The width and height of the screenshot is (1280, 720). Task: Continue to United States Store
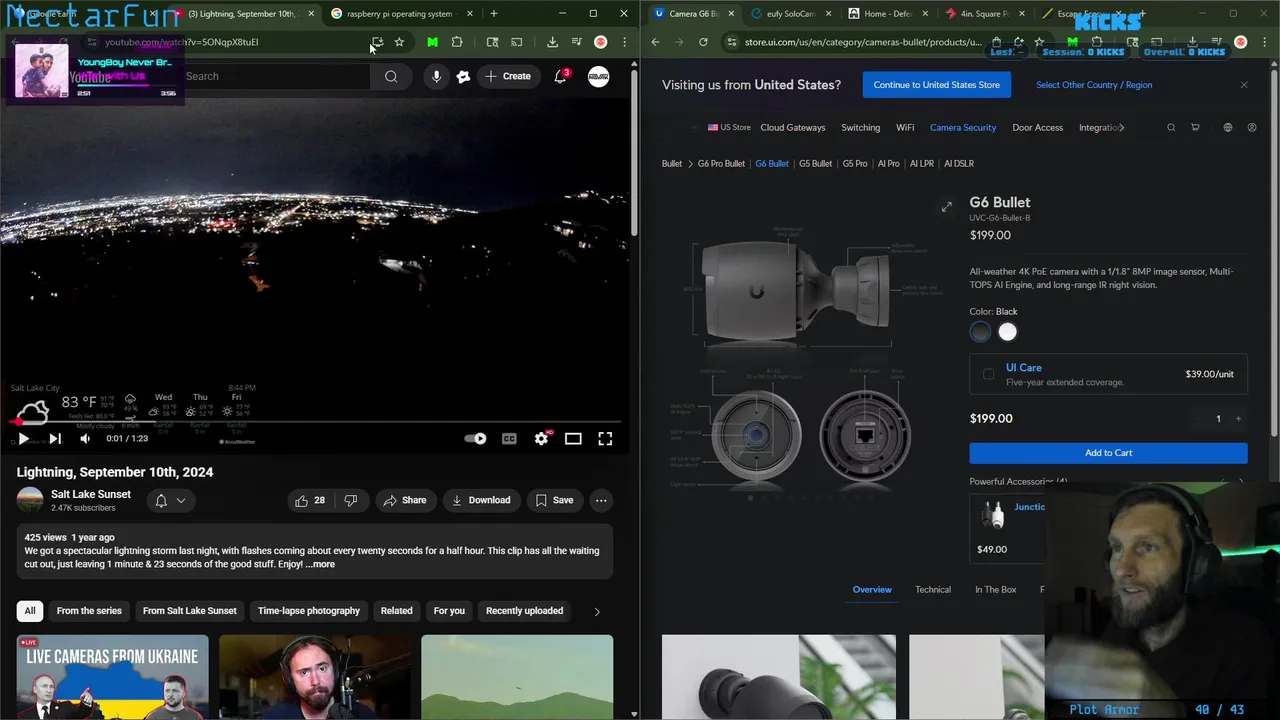(937, 85)
